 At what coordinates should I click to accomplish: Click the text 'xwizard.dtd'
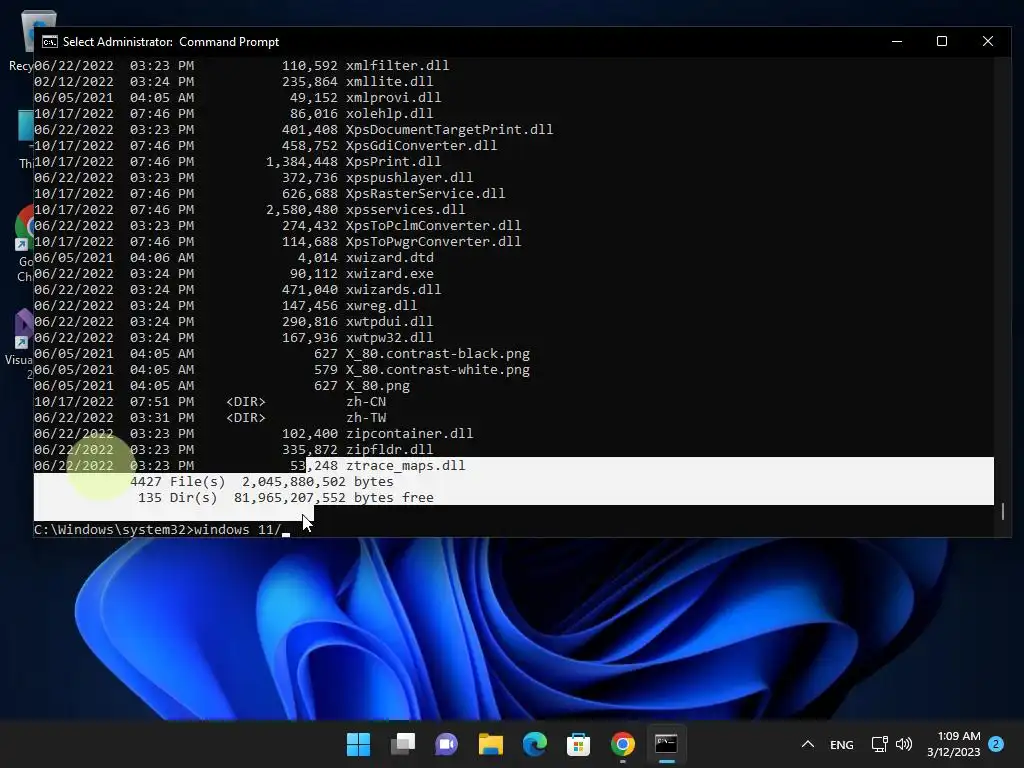coord(389,257)
